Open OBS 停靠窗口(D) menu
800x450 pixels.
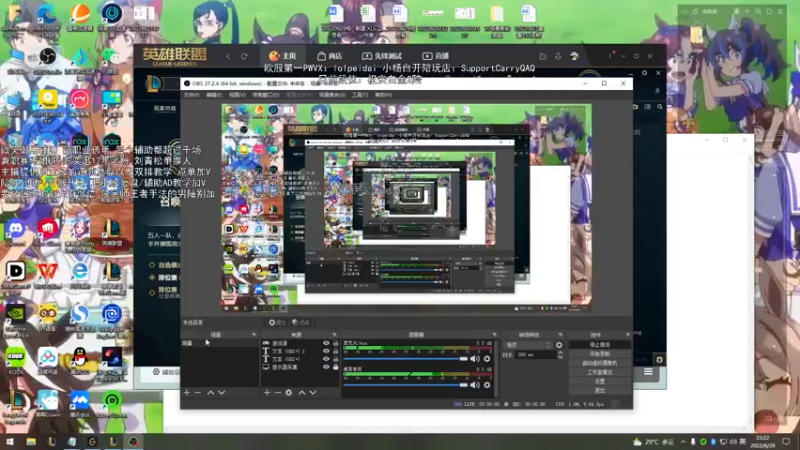(265, 95)
